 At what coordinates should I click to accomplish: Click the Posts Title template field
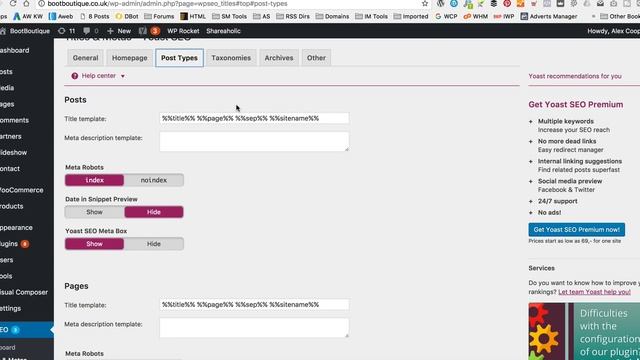point(254,118)
